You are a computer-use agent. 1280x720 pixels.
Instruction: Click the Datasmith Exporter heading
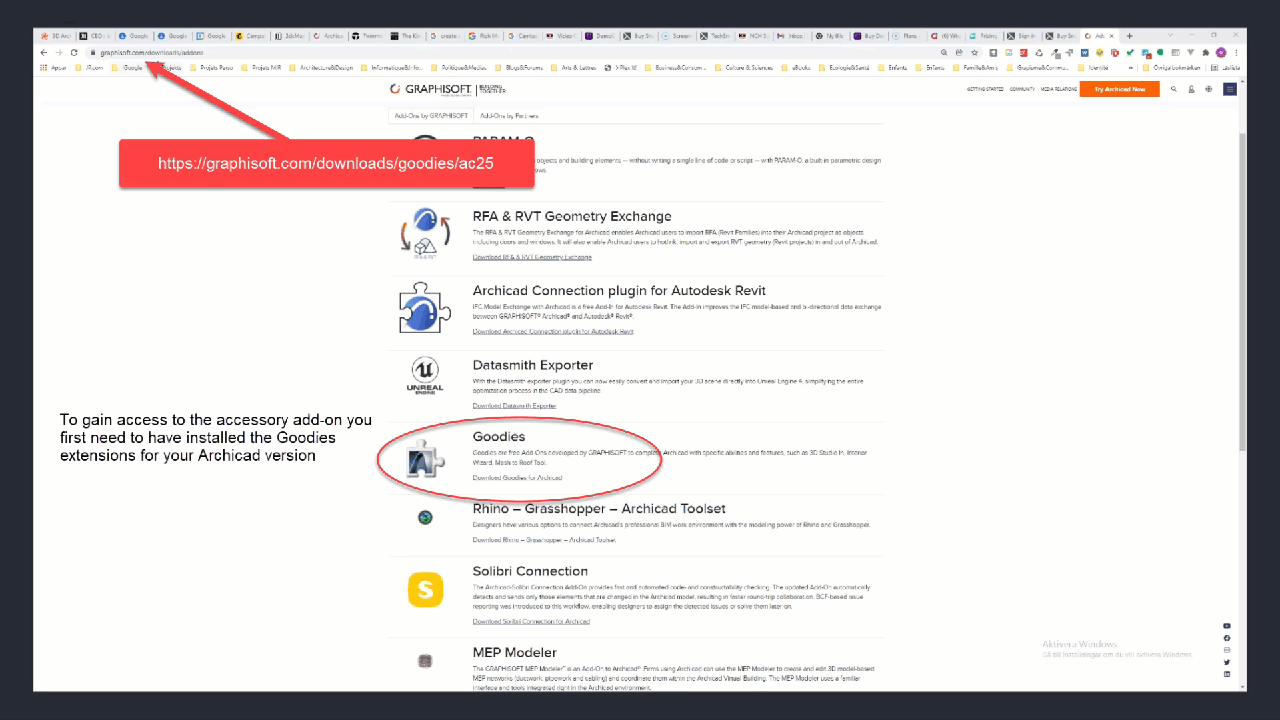point(533,365)
